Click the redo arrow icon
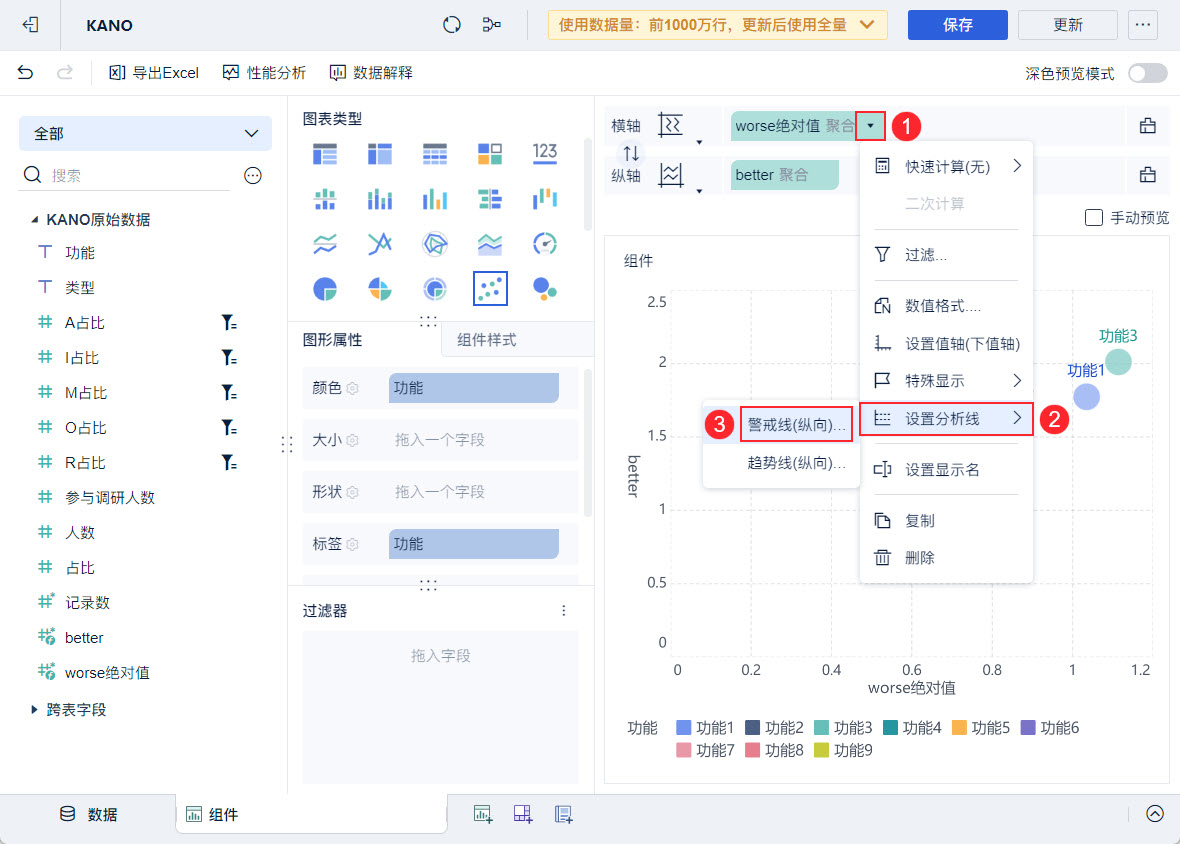This screenshot has width=1180, height=844. (65, 72)
